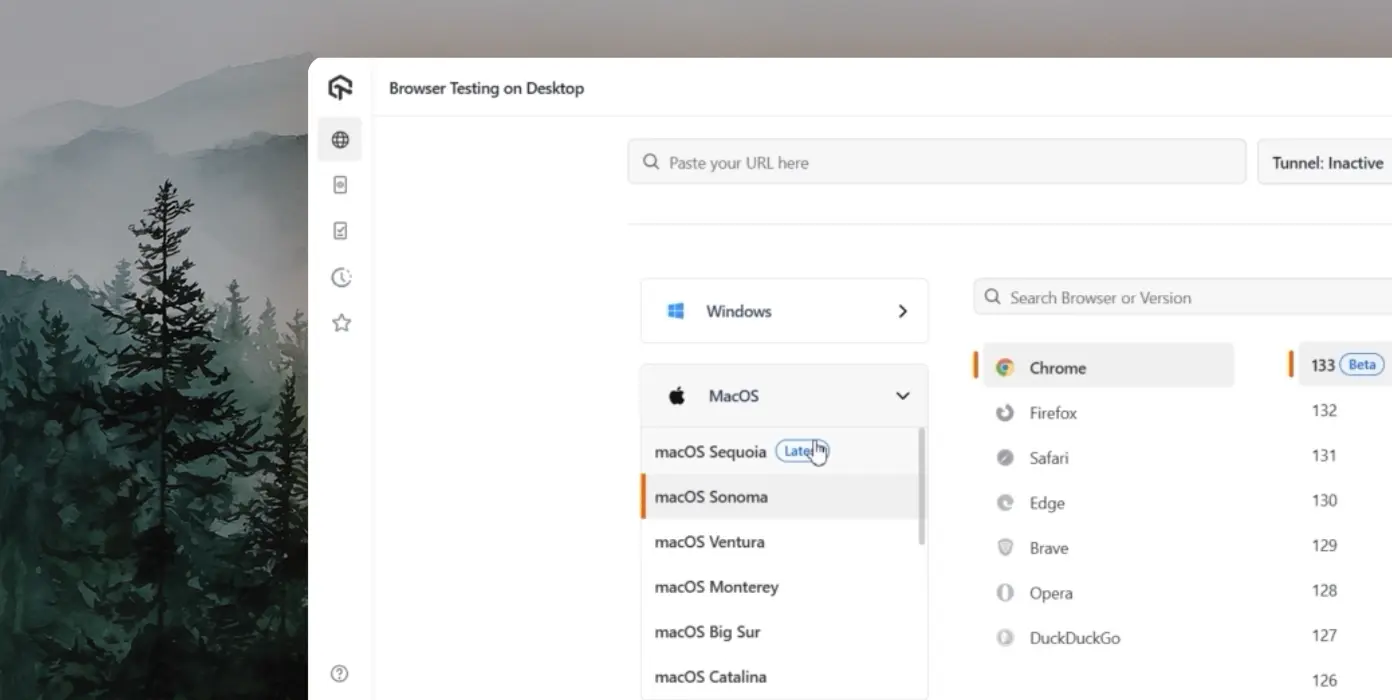The width and height of the screenshot is (1392, 700).
Task: Select macOS Monterey
Action: [x=782, y=587]
